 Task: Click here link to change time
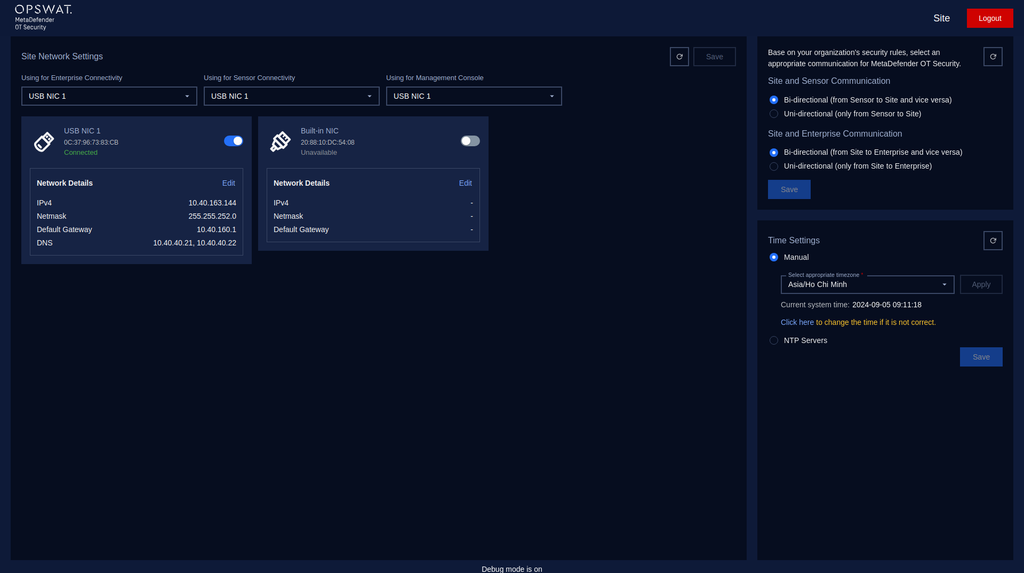coord(797,322)
